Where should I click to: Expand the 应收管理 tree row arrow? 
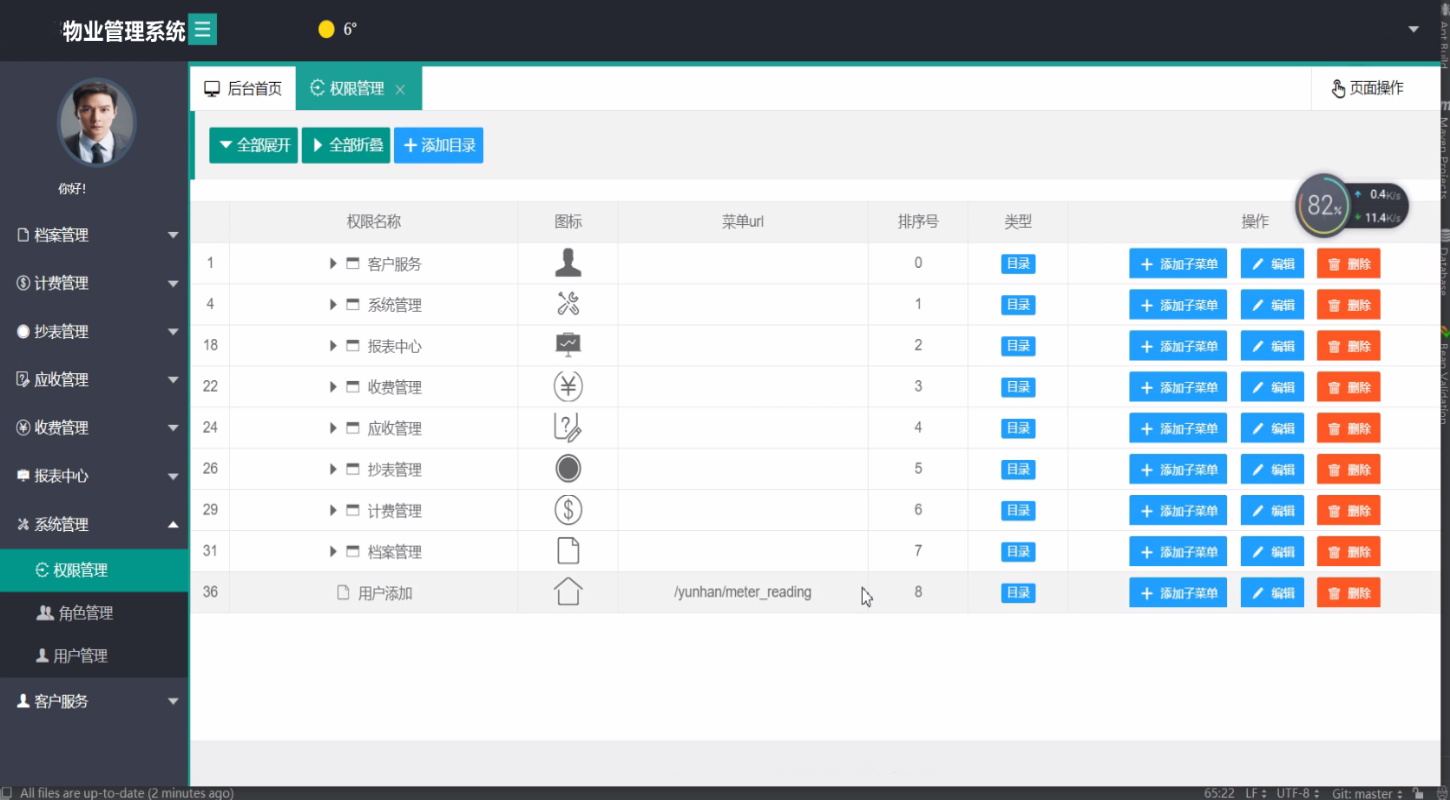click(333, 428)
